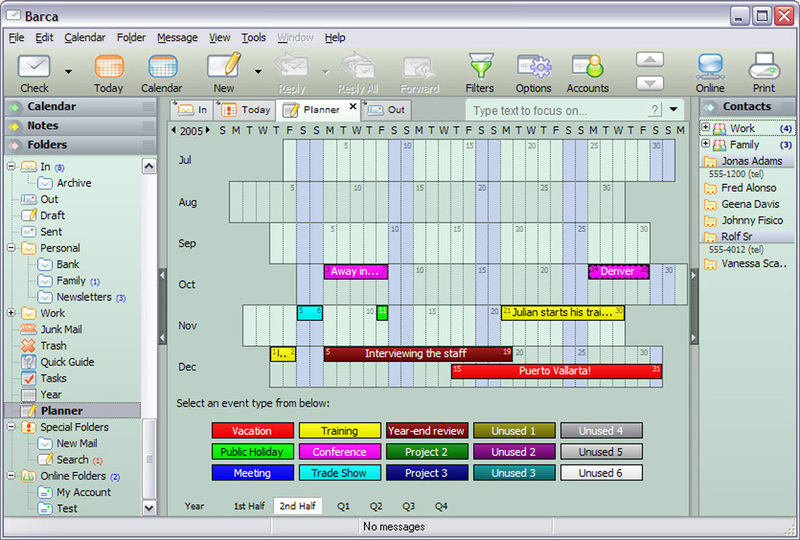Go to next year arrow
Viewport: 800px width, 540px height.
[x=208, y=131]
